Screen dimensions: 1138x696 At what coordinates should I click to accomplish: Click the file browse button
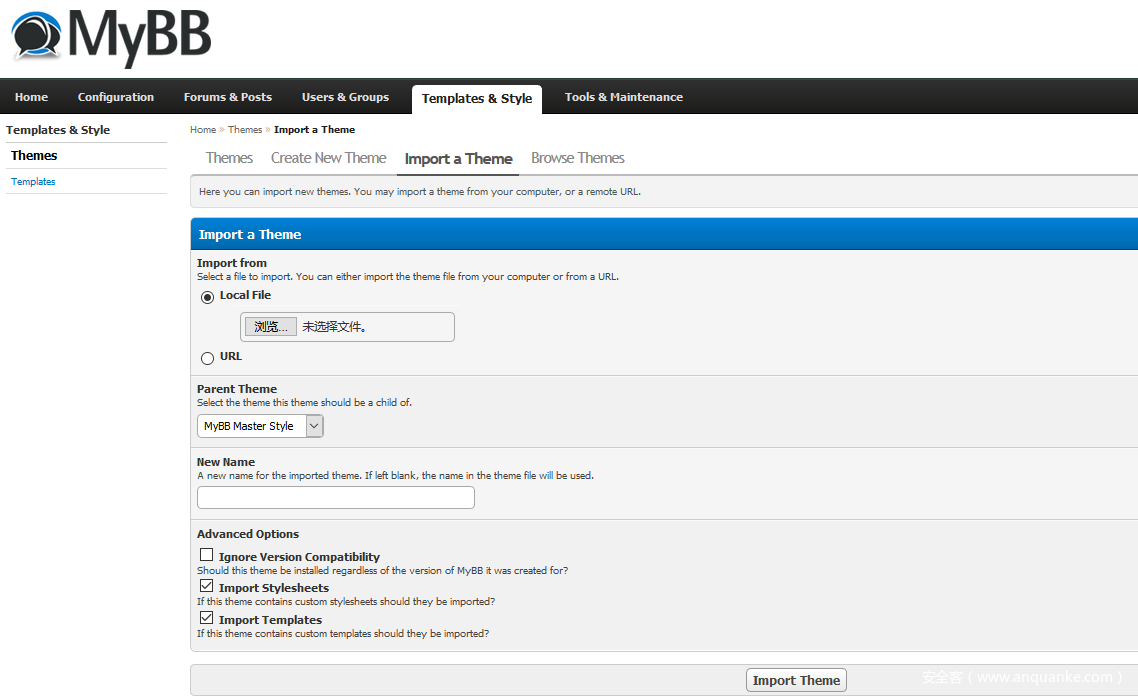pos(270,327)
